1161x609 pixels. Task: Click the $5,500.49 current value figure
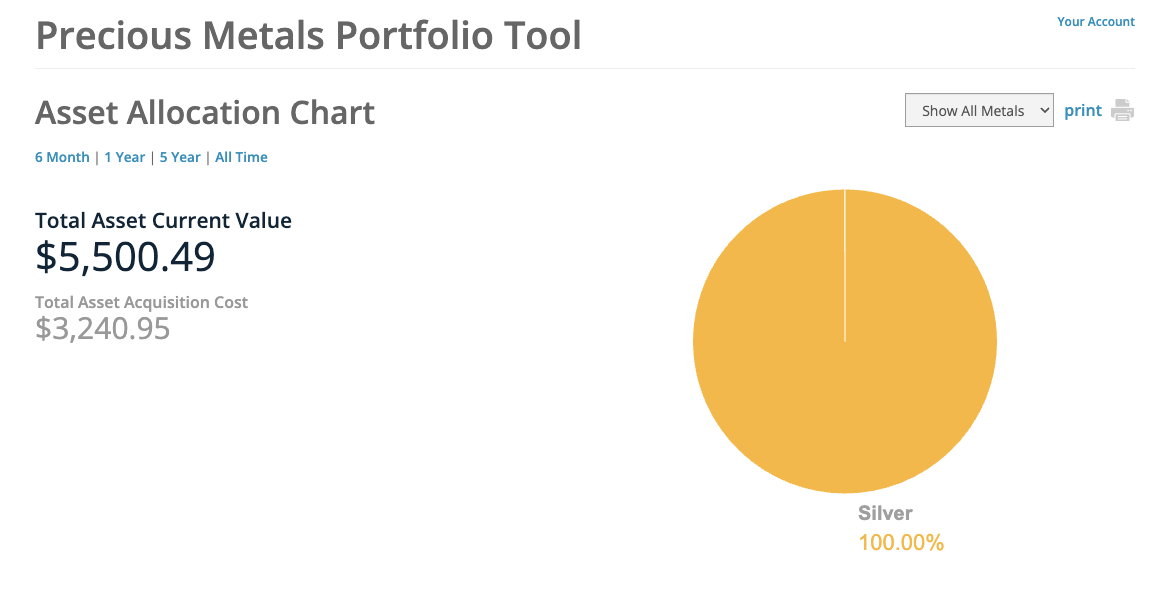(125, 257)
